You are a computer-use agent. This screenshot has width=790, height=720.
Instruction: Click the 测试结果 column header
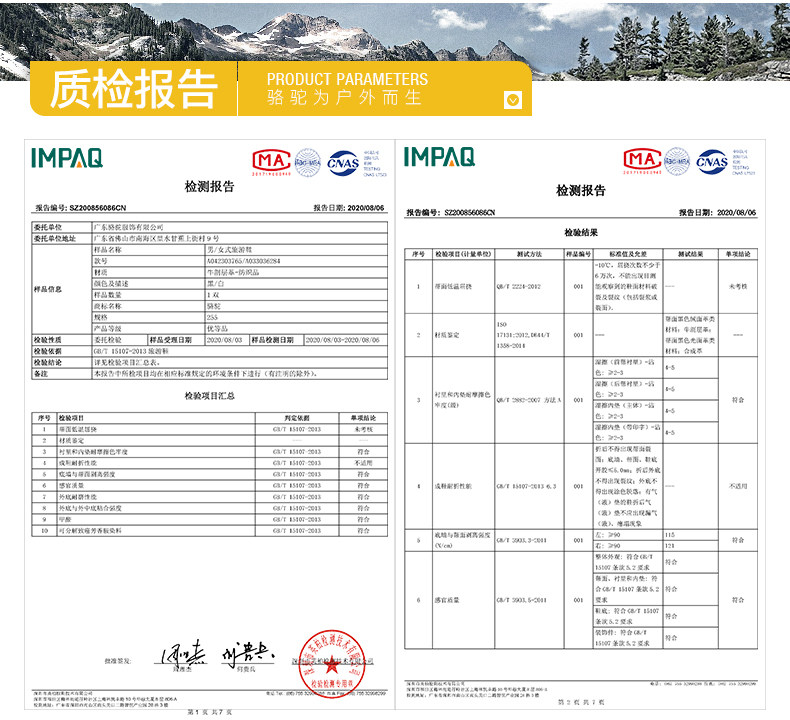coord(690,254)
